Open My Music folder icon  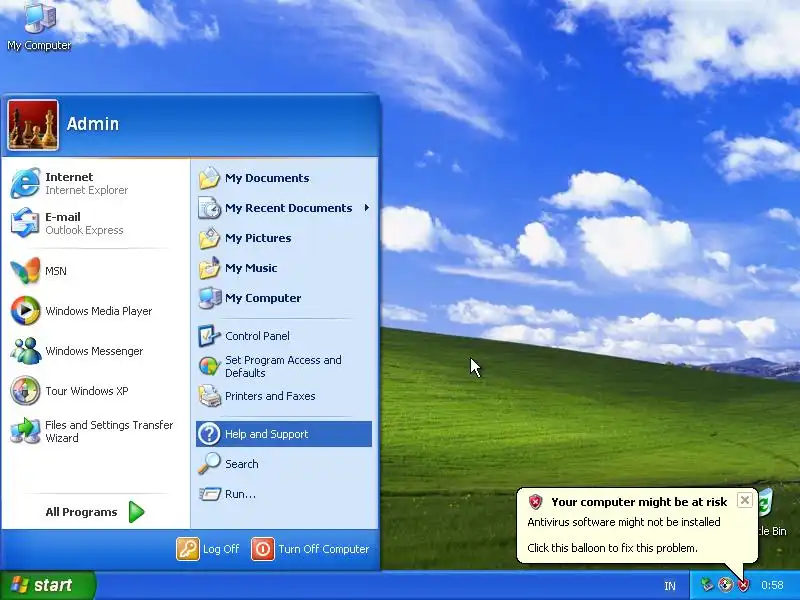pyautogui.click(x=209, y=268)
